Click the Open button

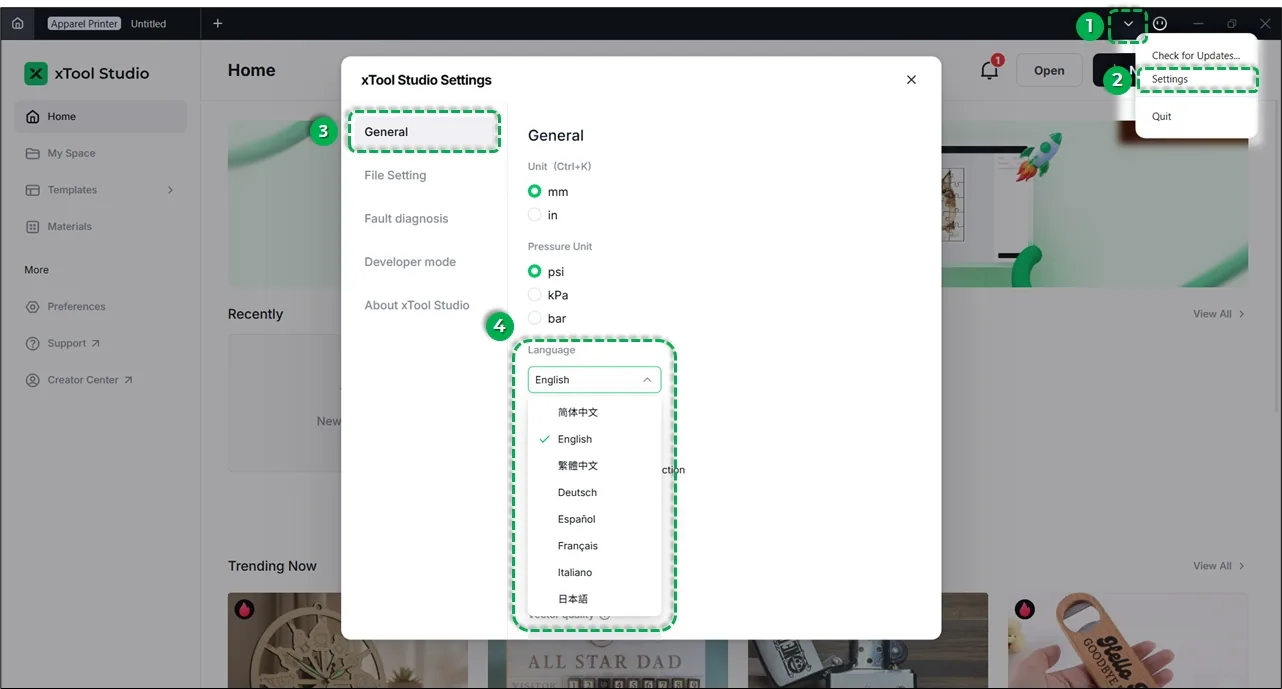1049,70
